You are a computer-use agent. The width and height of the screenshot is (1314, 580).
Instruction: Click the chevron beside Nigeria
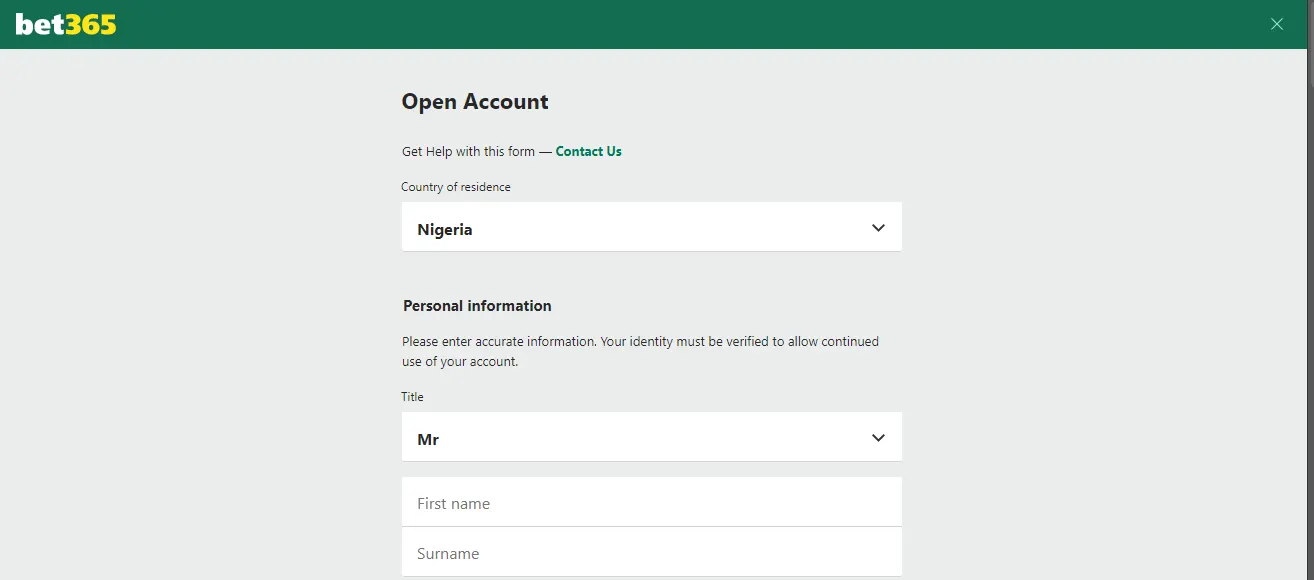pos(878,227)
